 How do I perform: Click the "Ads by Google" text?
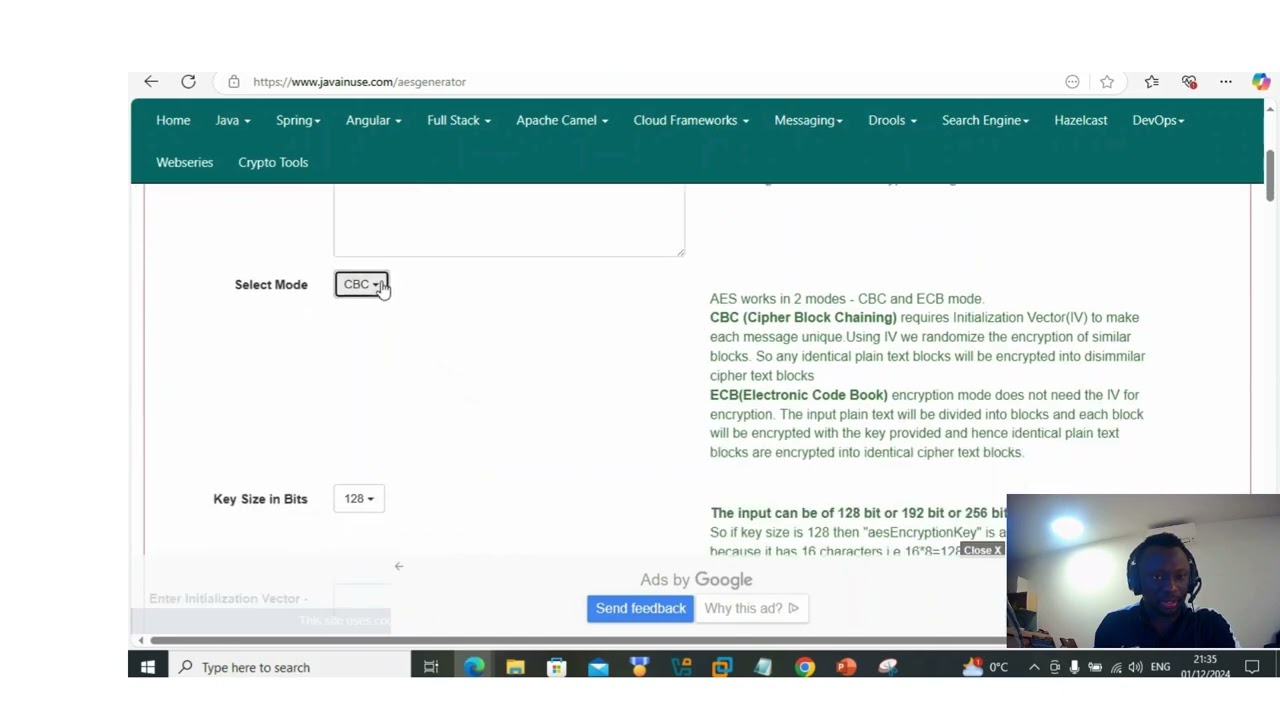(696, 580)
